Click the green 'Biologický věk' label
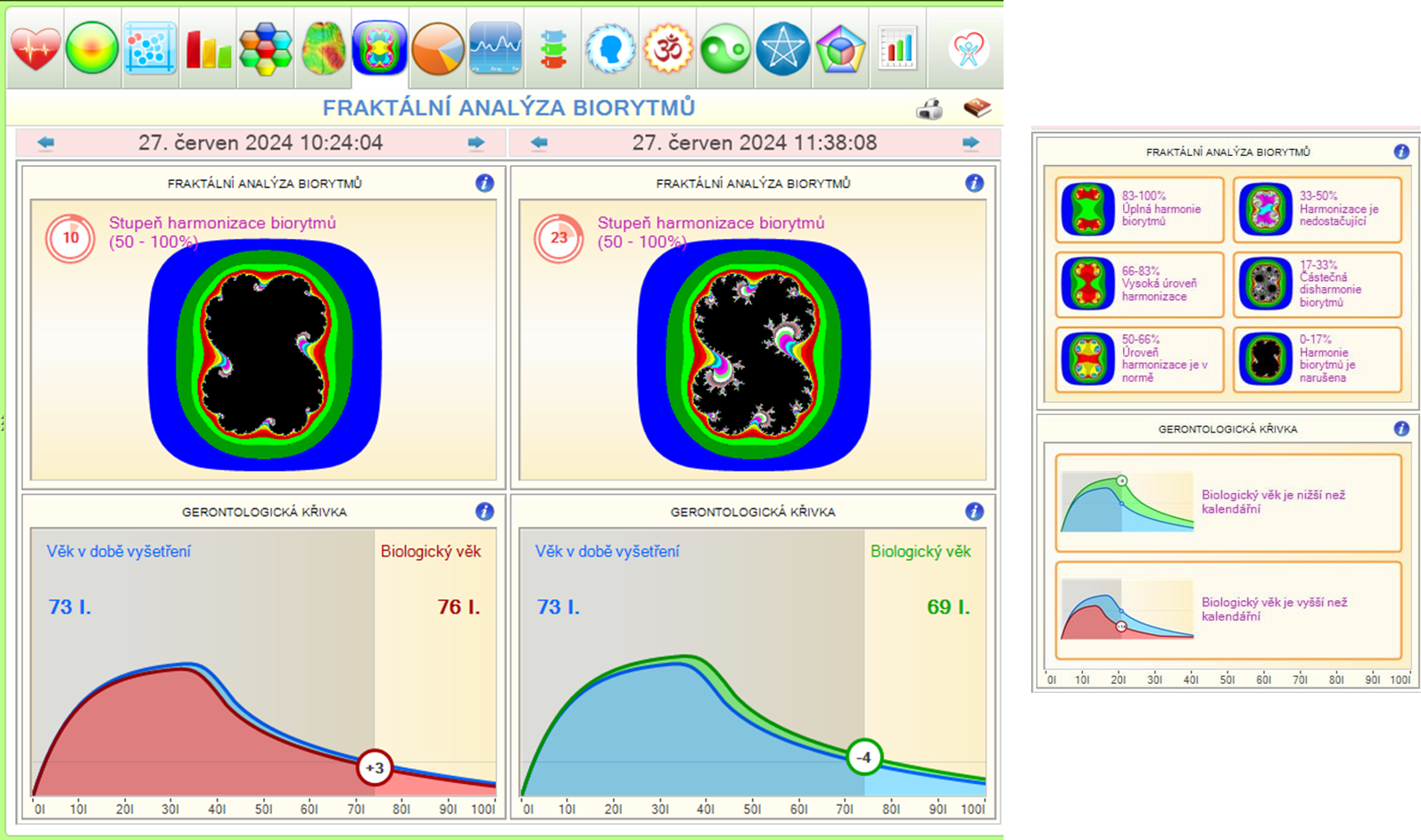This screenshot has width=1421, height=840. (x=921, y=551)
